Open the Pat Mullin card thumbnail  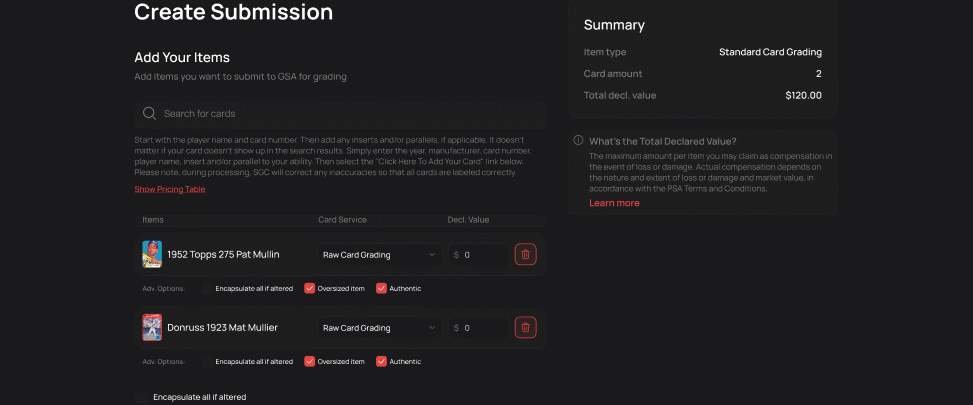pyautogui.click(x=152, y=255)
